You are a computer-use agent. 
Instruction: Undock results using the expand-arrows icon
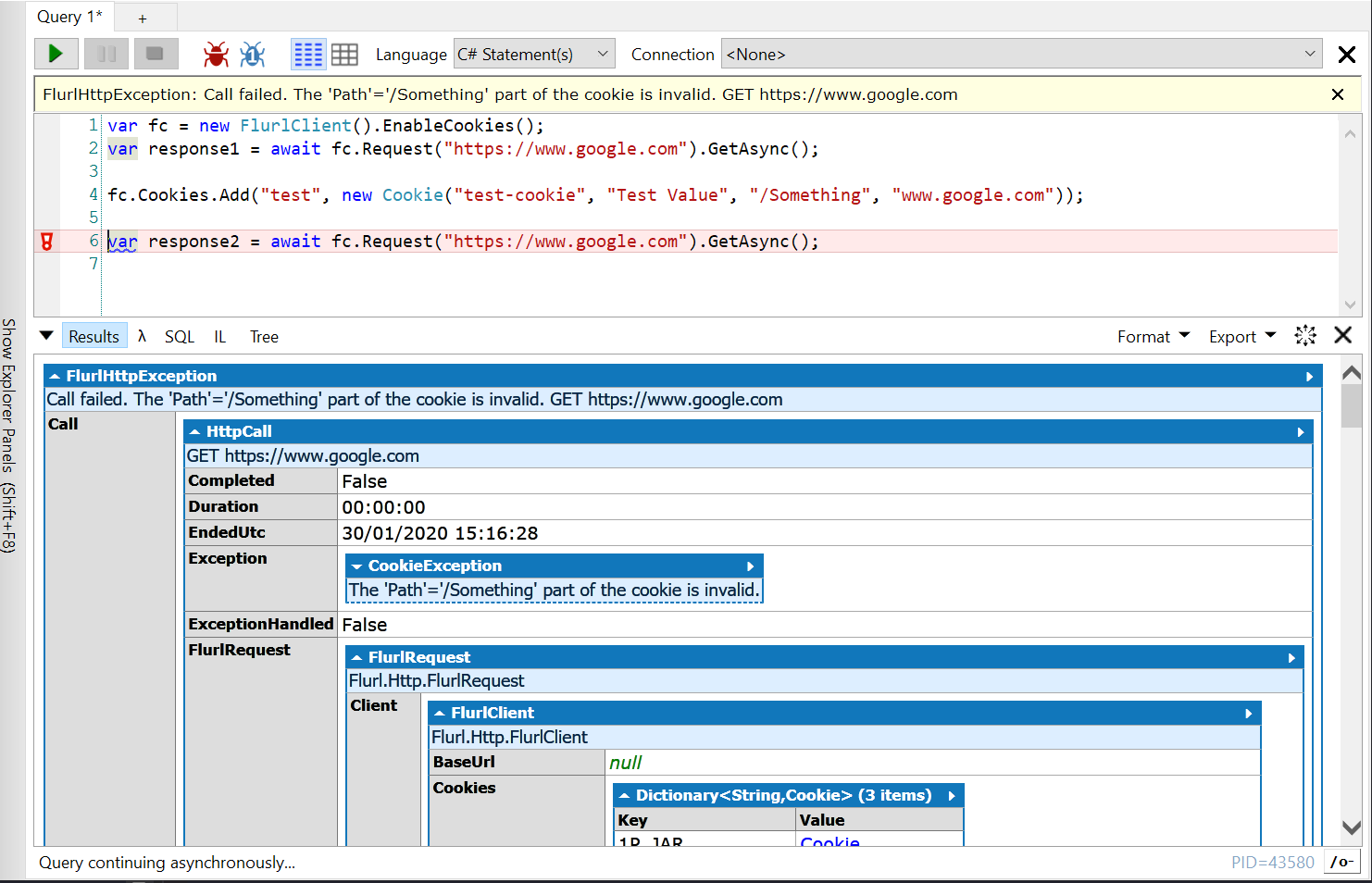point(1305,336)
